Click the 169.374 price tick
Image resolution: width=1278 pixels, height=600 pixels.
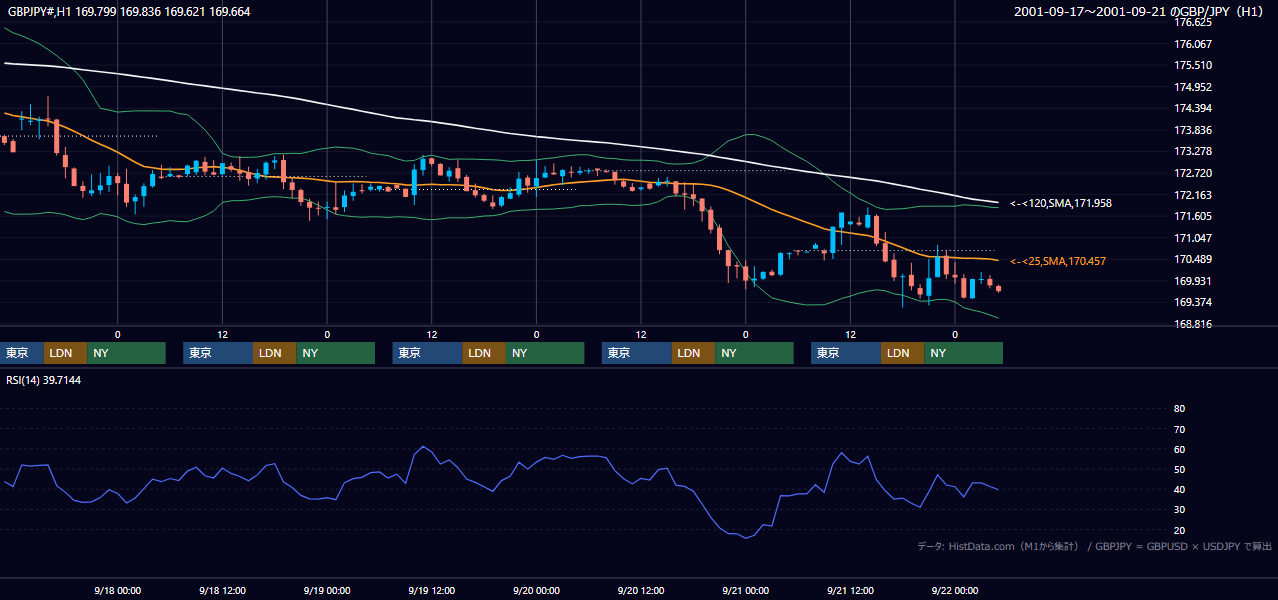[x=1192, y=302]
